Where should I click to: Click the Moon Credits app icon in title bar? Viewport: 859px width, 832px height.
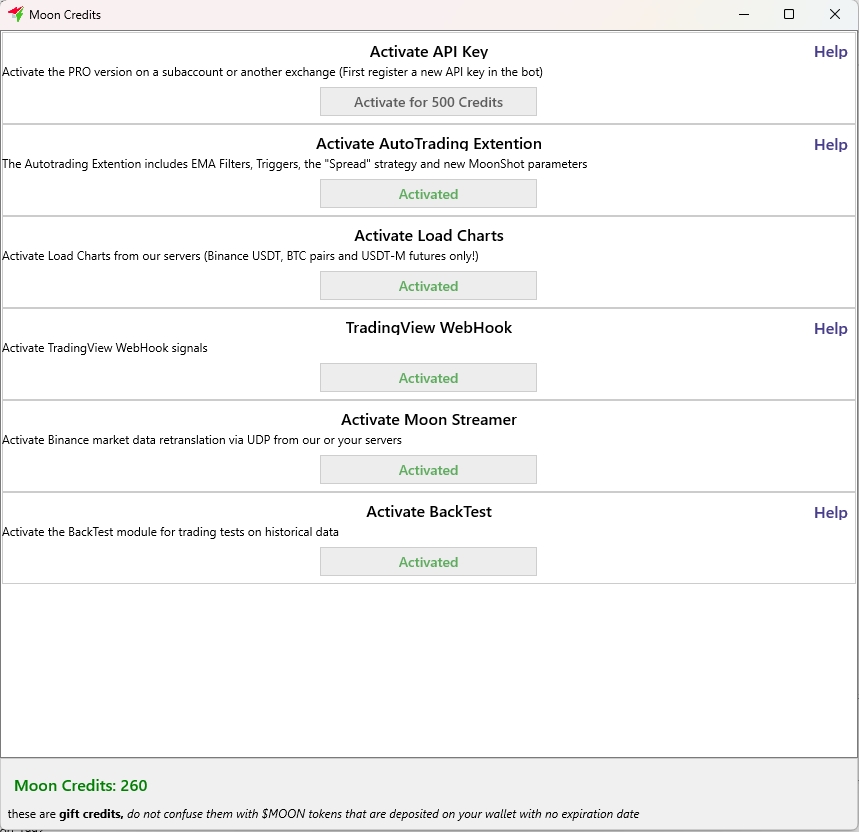click(x=15, y=14)
